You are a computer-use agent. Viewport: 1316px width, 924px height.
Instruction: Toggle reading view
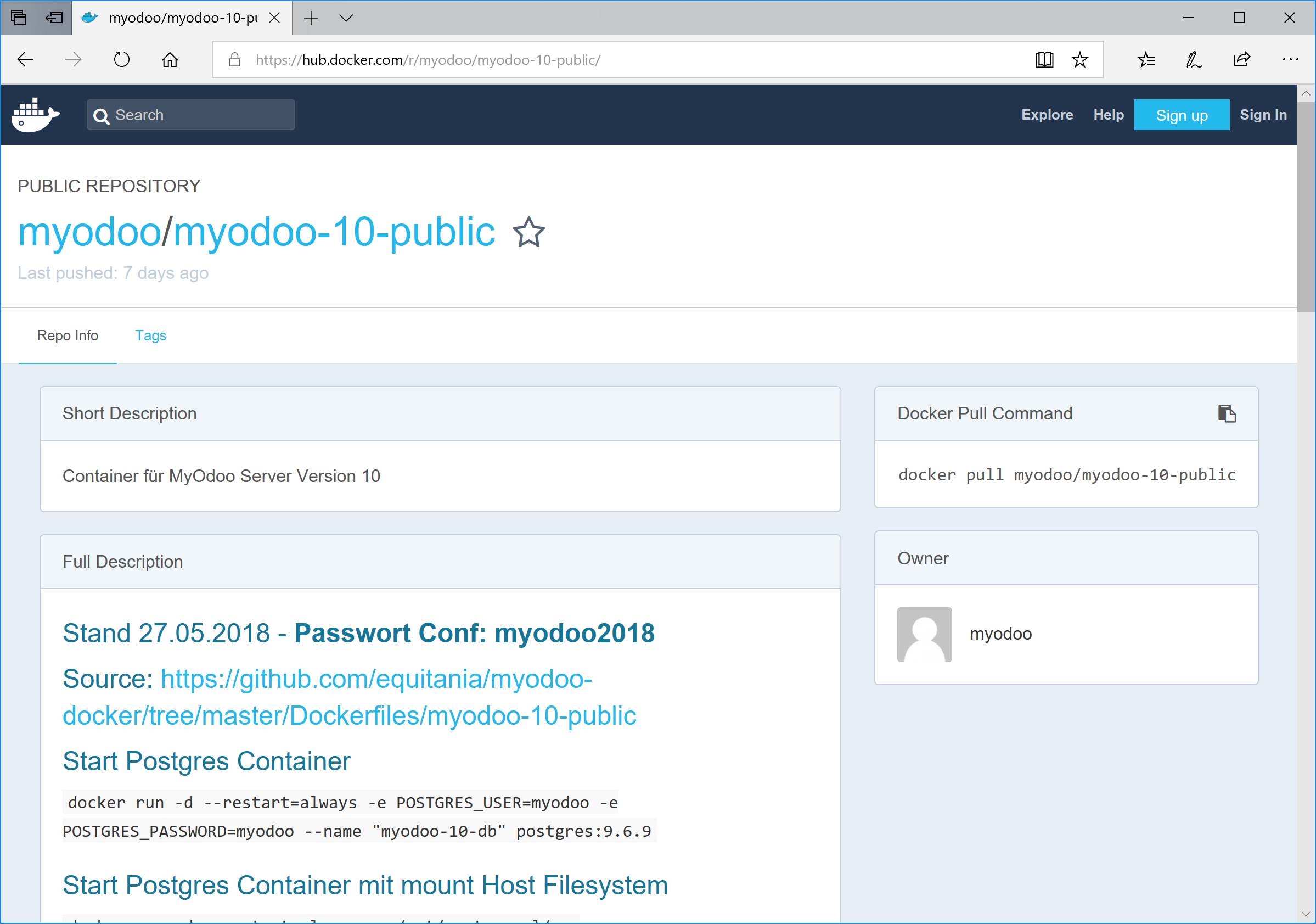(x=1044, y=59)
